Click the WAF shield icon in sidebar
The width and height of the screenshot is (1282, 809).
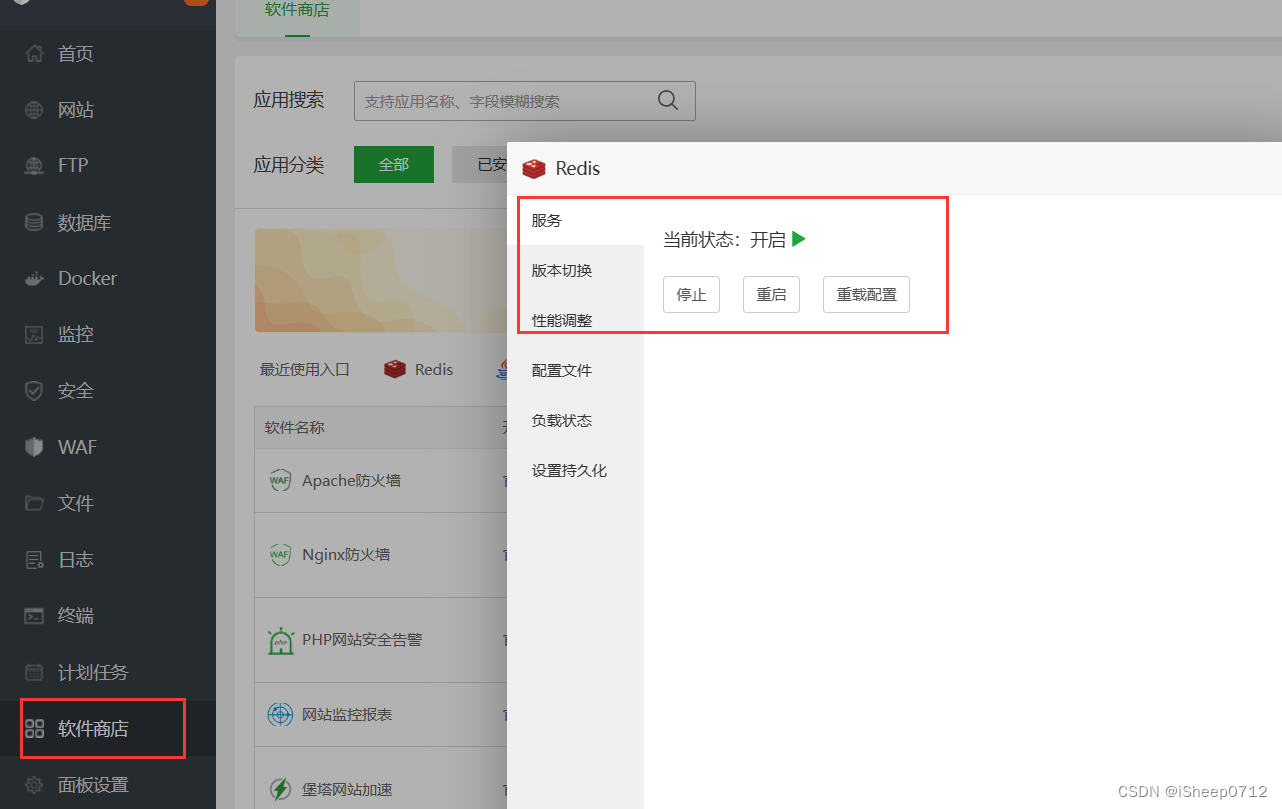pos(35,447)
